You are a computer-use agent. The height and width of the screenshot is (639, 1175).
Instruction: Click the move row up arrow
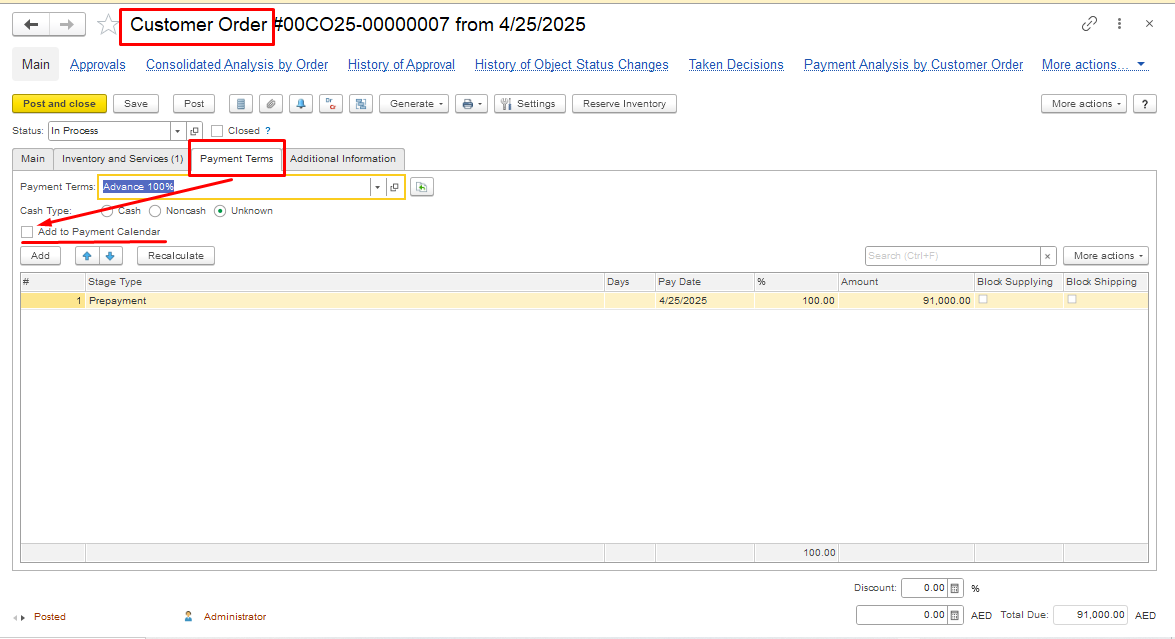click(87, 256)
